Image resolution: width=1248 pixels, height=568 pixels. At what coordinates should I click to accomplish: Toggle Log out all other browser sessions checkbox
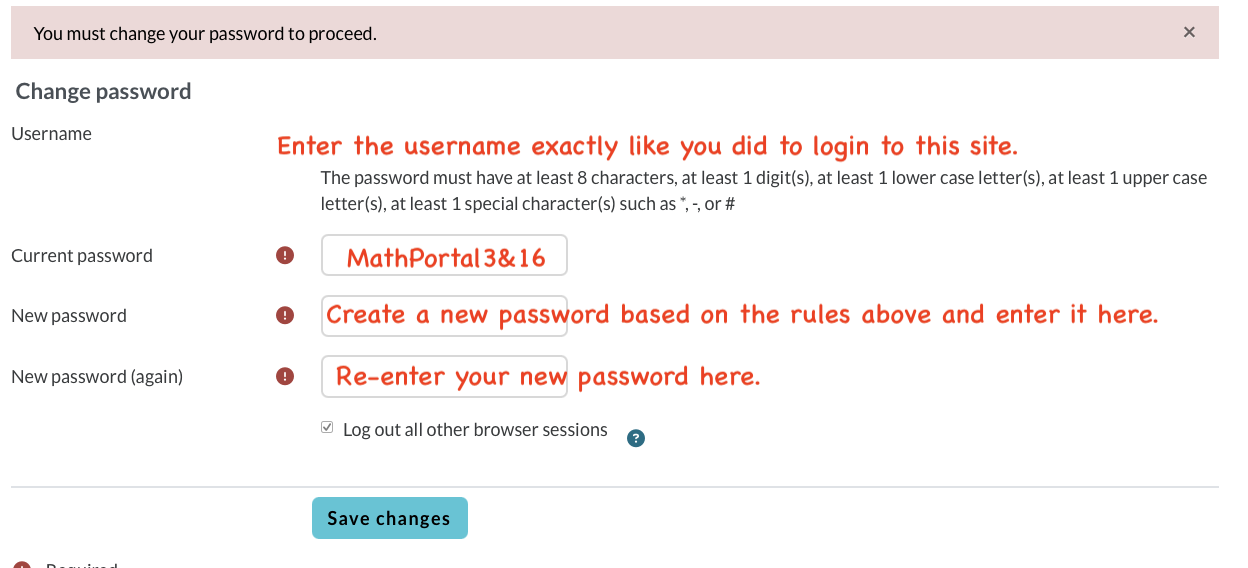(x=327, y=428)
